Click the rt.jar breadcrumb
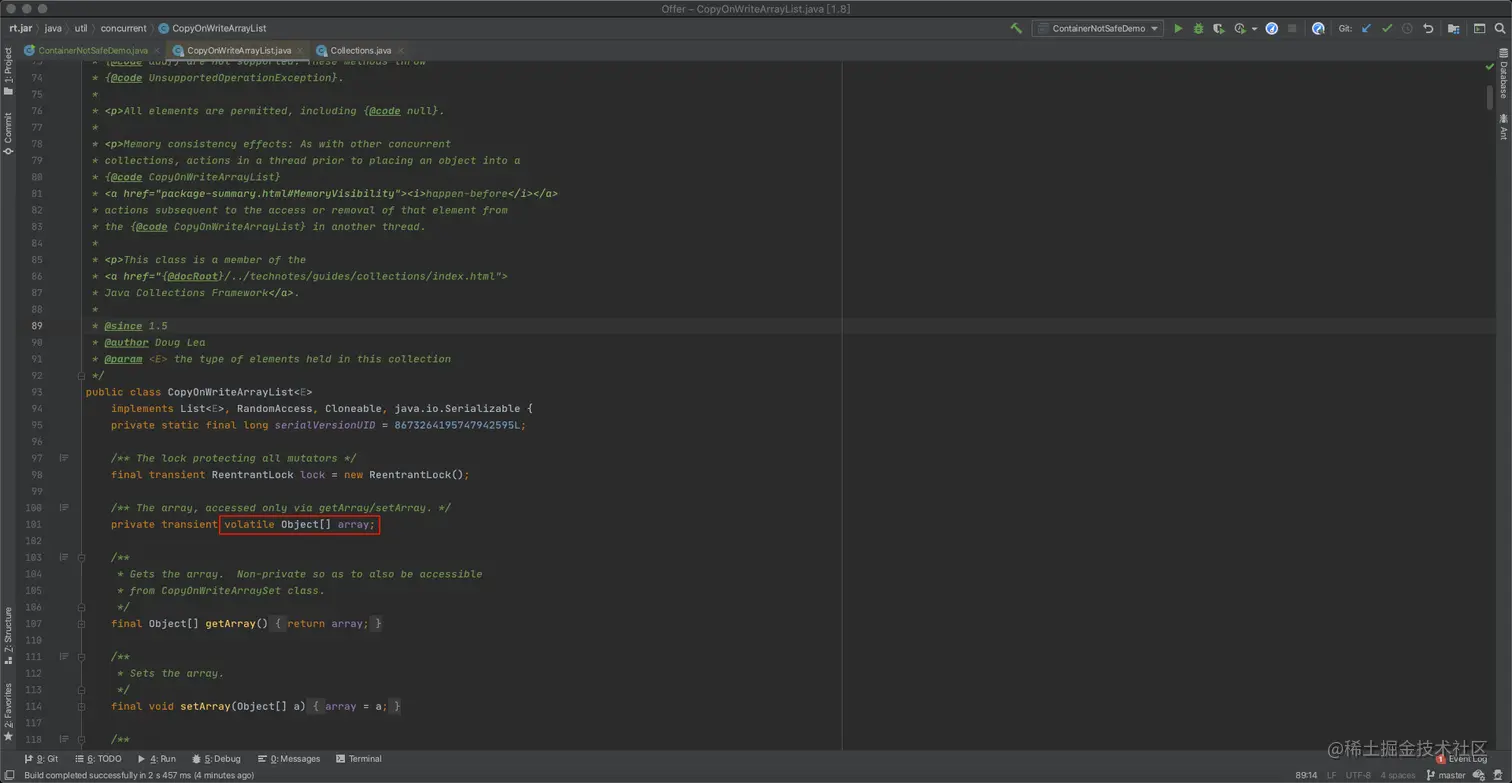1512x783 pixels. [x=20, y=29]
